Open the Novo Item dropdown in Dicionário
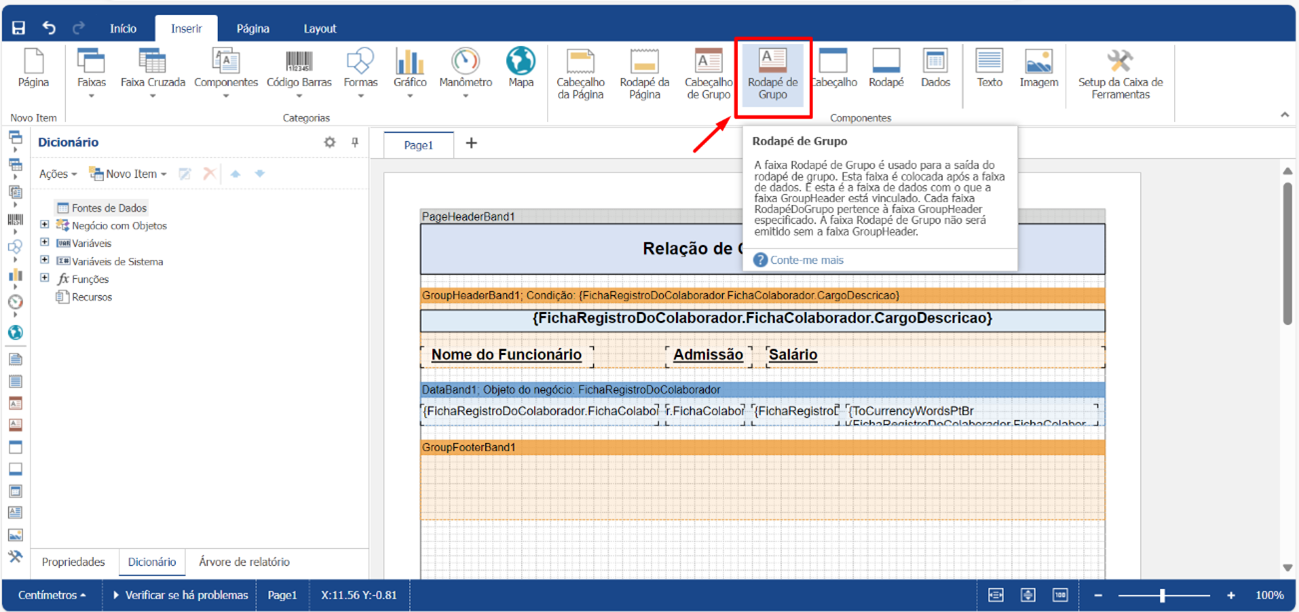This screenshot has height=612, width=1299. tap(128, 174)
